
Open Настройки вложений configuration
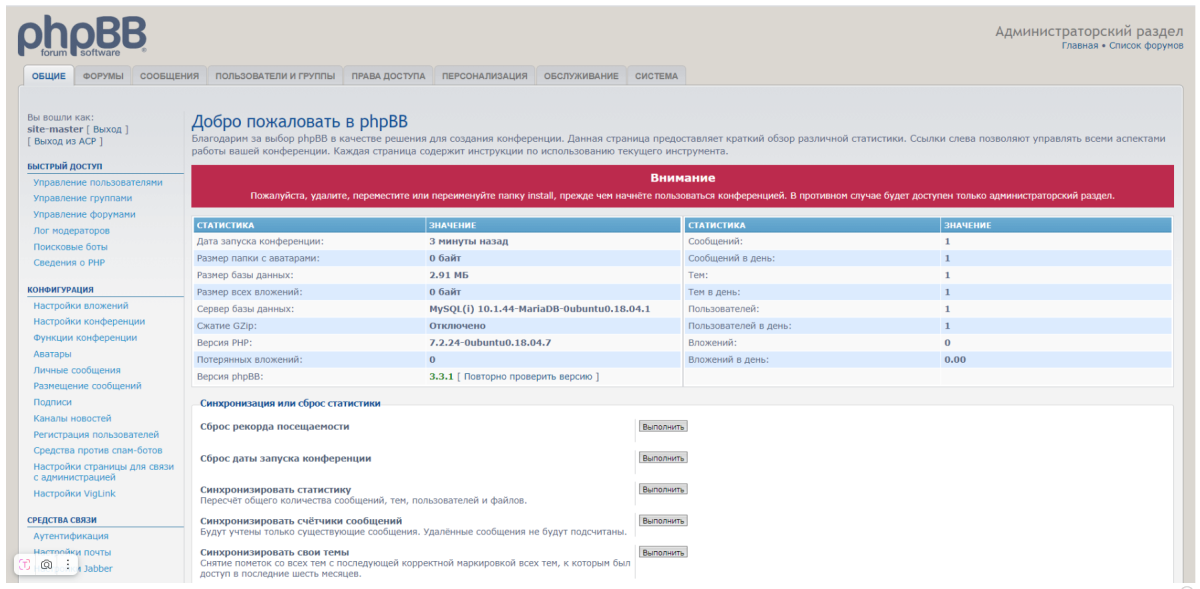pyautogui.click(x=81, y=305)
